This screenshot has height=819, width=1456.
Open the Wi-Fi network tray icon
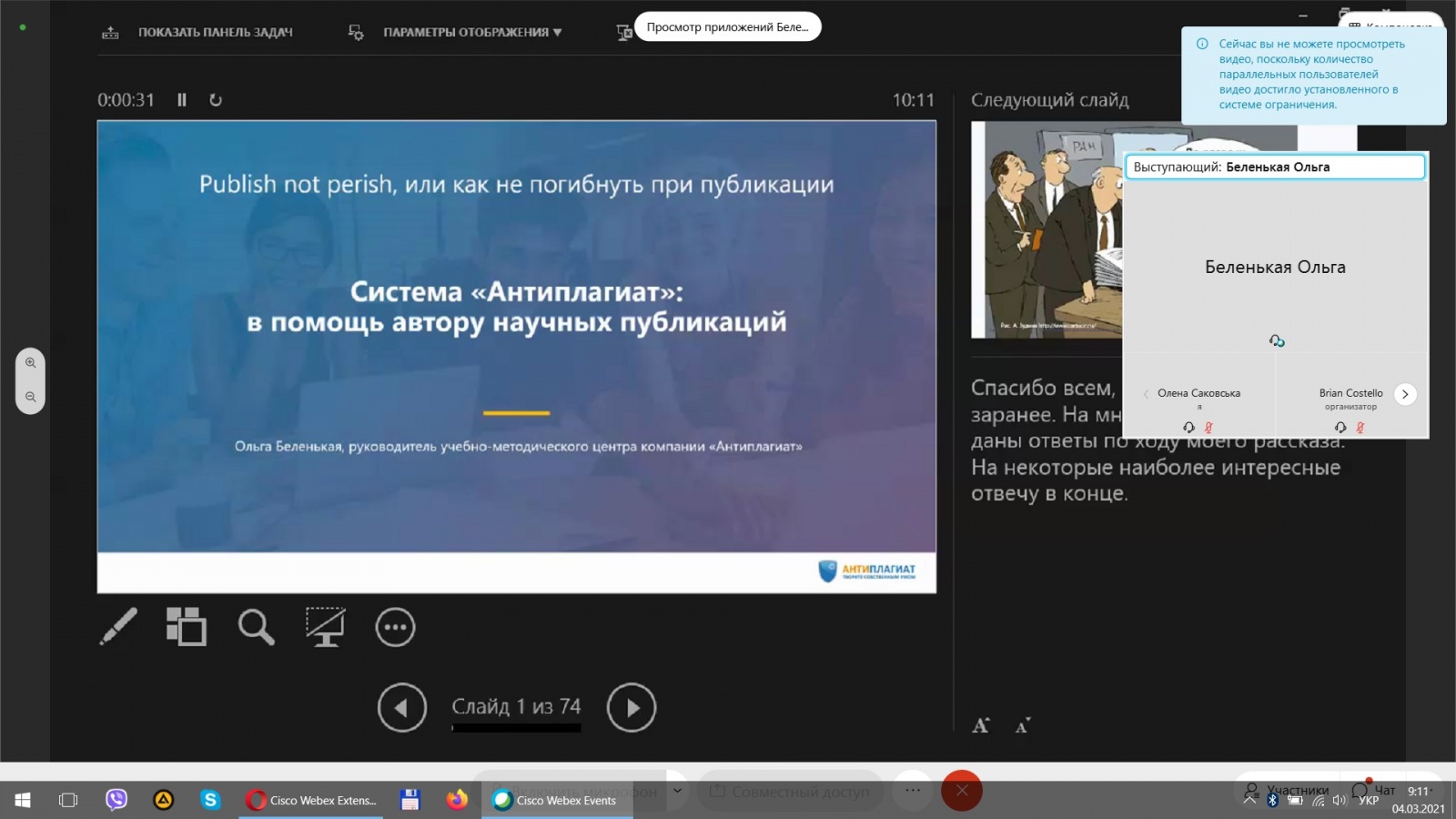pyautogui.click(x=1317, y=801)
